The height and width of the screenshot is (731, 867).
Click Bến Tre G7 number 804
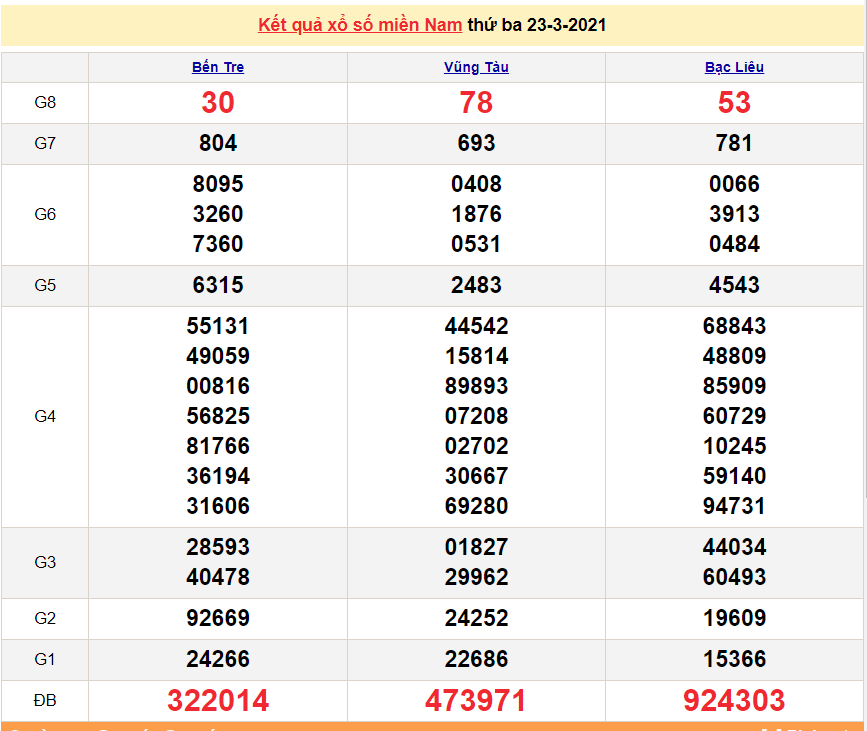[x=218, y=144]
